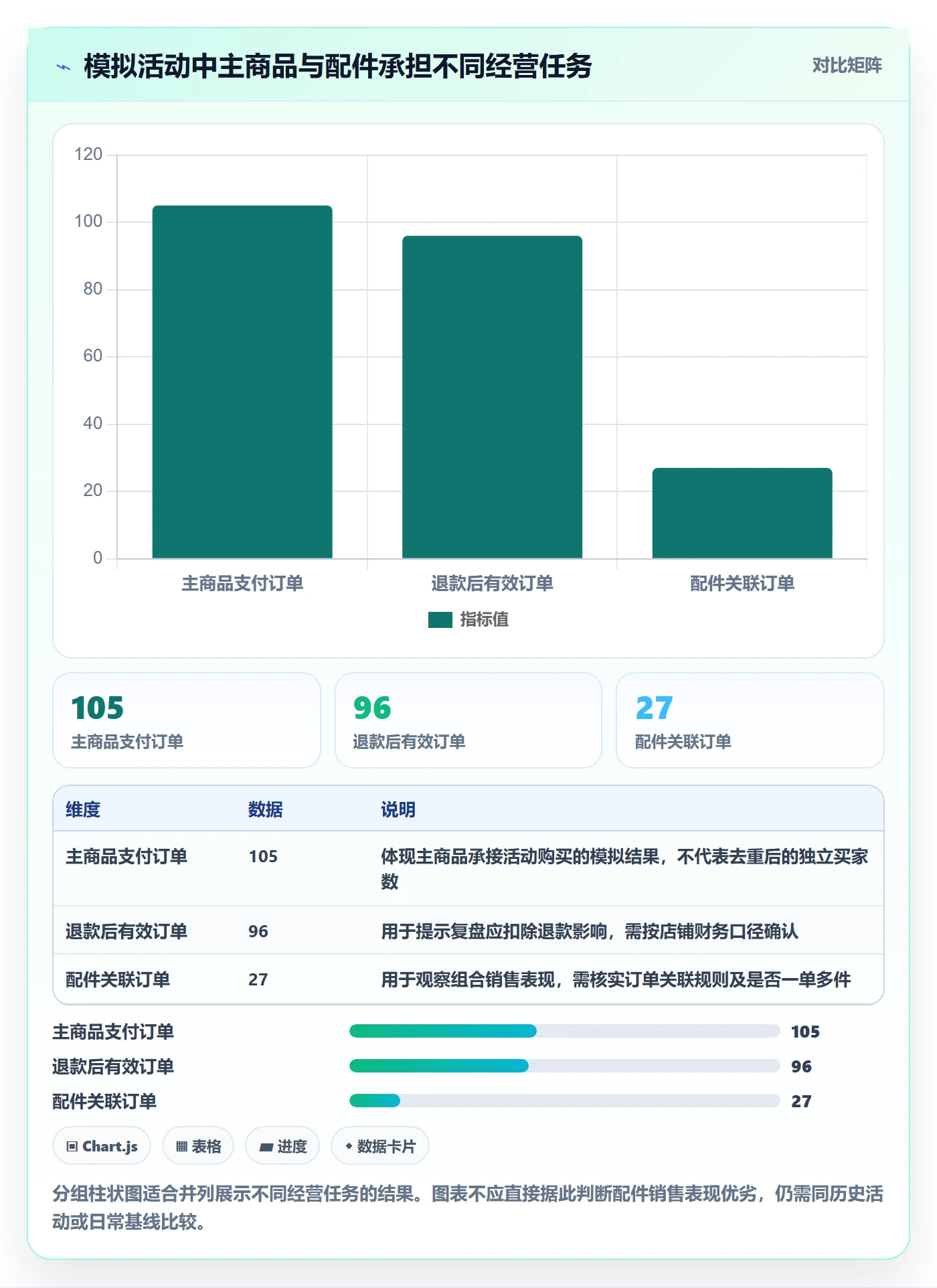Click the 退款后有效订单 cell in the table
The height and width of the screenshot is (1288, 937).
pos(126,932)
